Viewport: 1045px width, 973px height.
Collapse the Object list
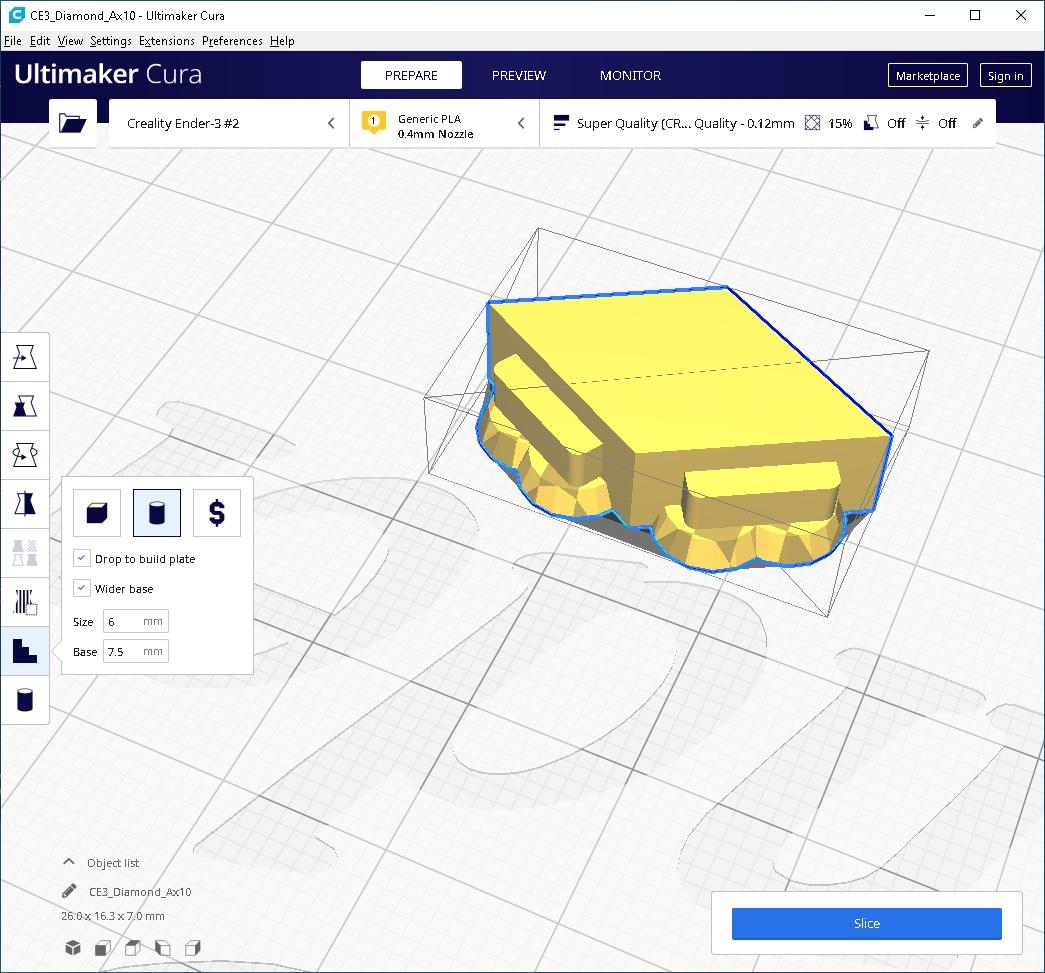68,862
